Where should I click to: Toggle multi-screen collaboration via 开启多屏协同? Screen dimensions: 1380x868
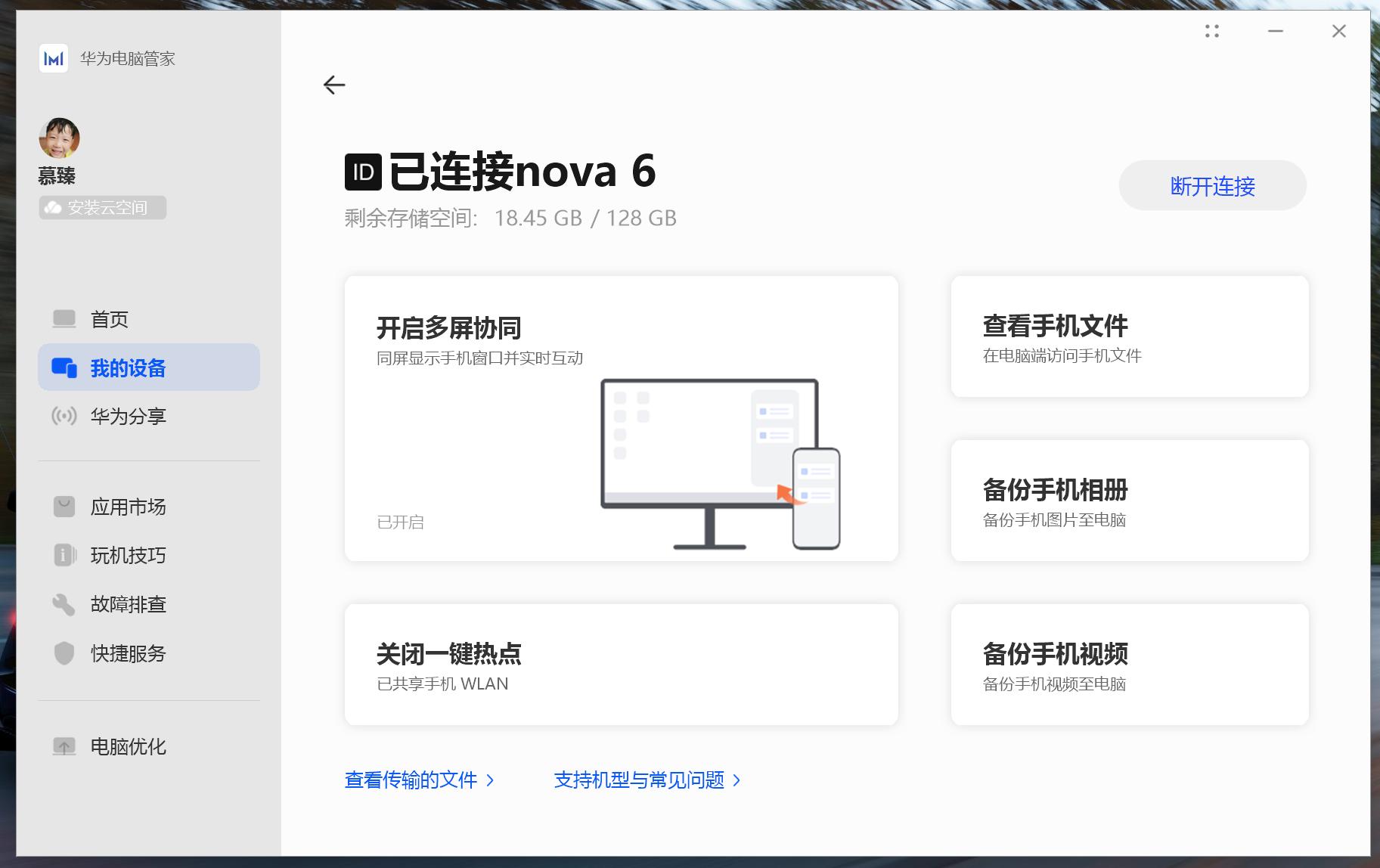(620, 417)
